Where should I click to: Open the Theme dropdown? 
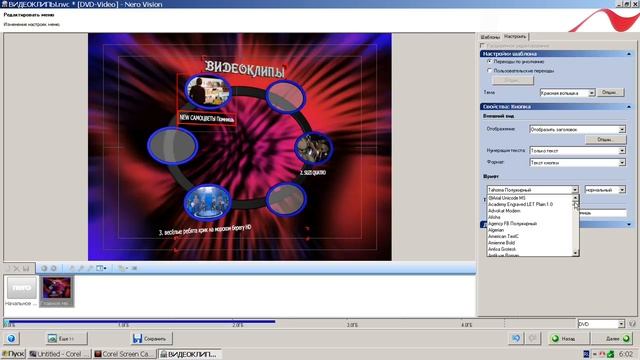coord(567,93)
